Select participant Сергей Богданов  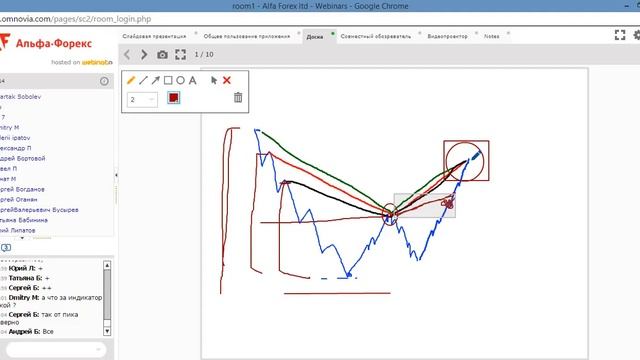[x=22, y=189]
